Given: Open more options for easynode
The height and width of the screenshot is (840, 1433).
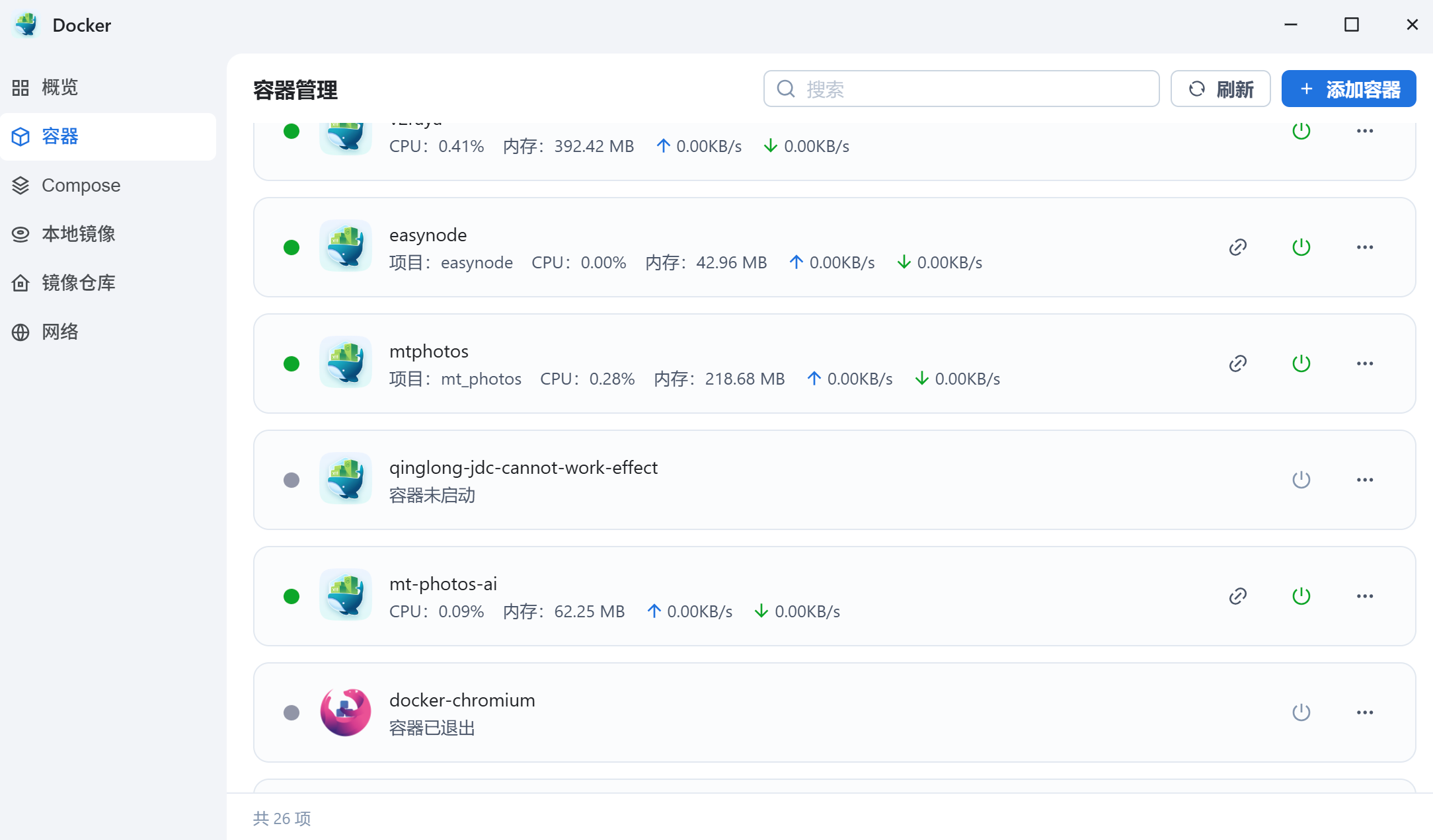Looking at the screenshot, I should [x=1365, y=247].
